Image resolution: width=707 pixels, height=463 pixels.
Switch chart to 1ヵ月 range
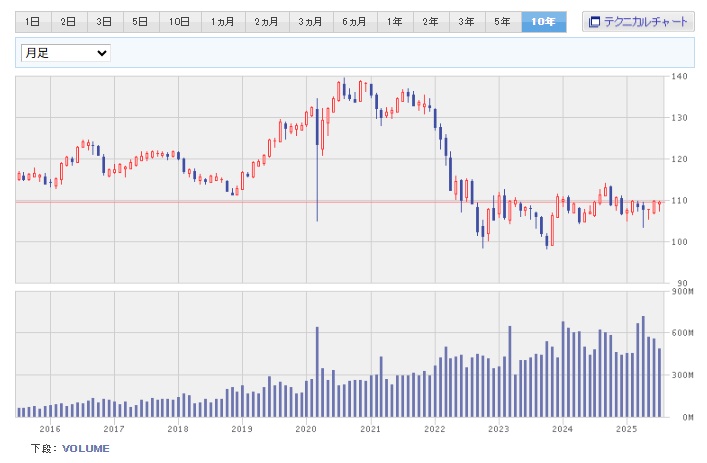click(x=223, y=22)
